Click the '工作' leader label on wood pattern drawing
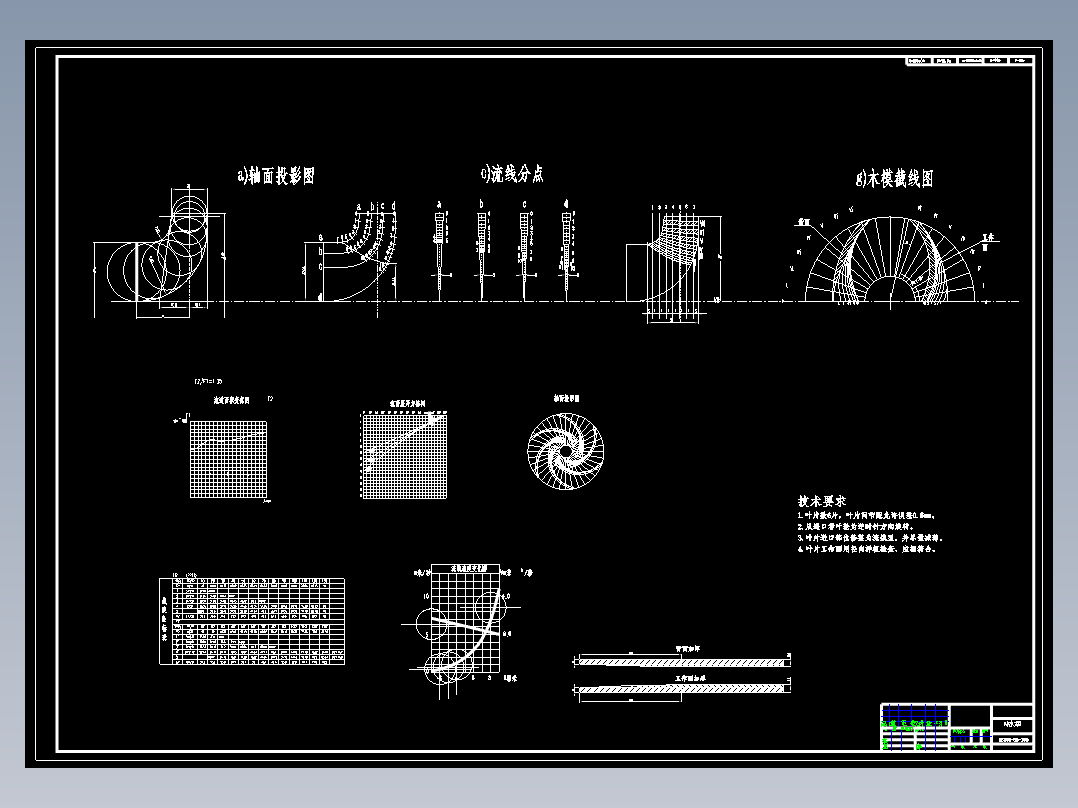This screenshot has width=1078, height=808. 988,237
